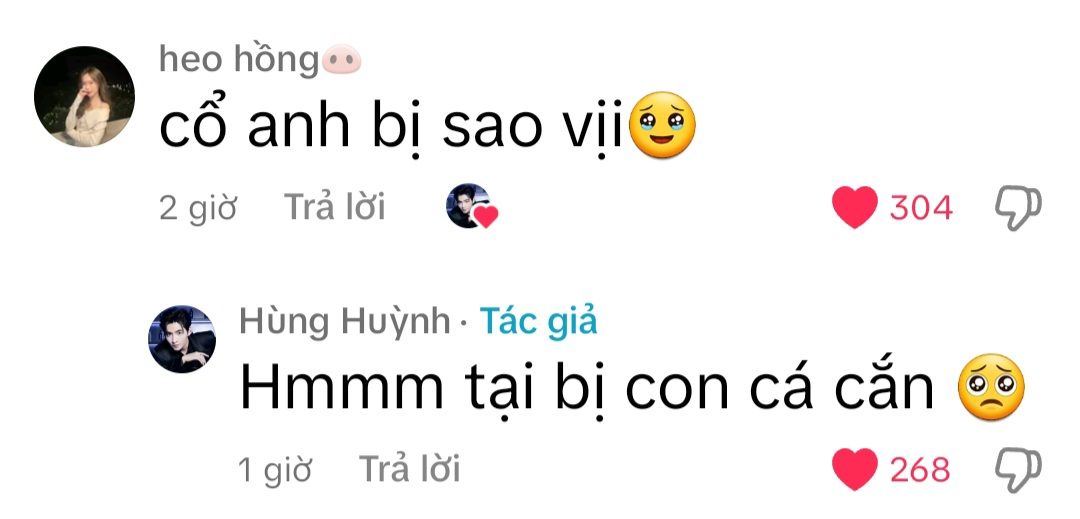The image size is (1080, 519).
Task: Click the '2 giờ' timestamp
Action: (198, 208)
